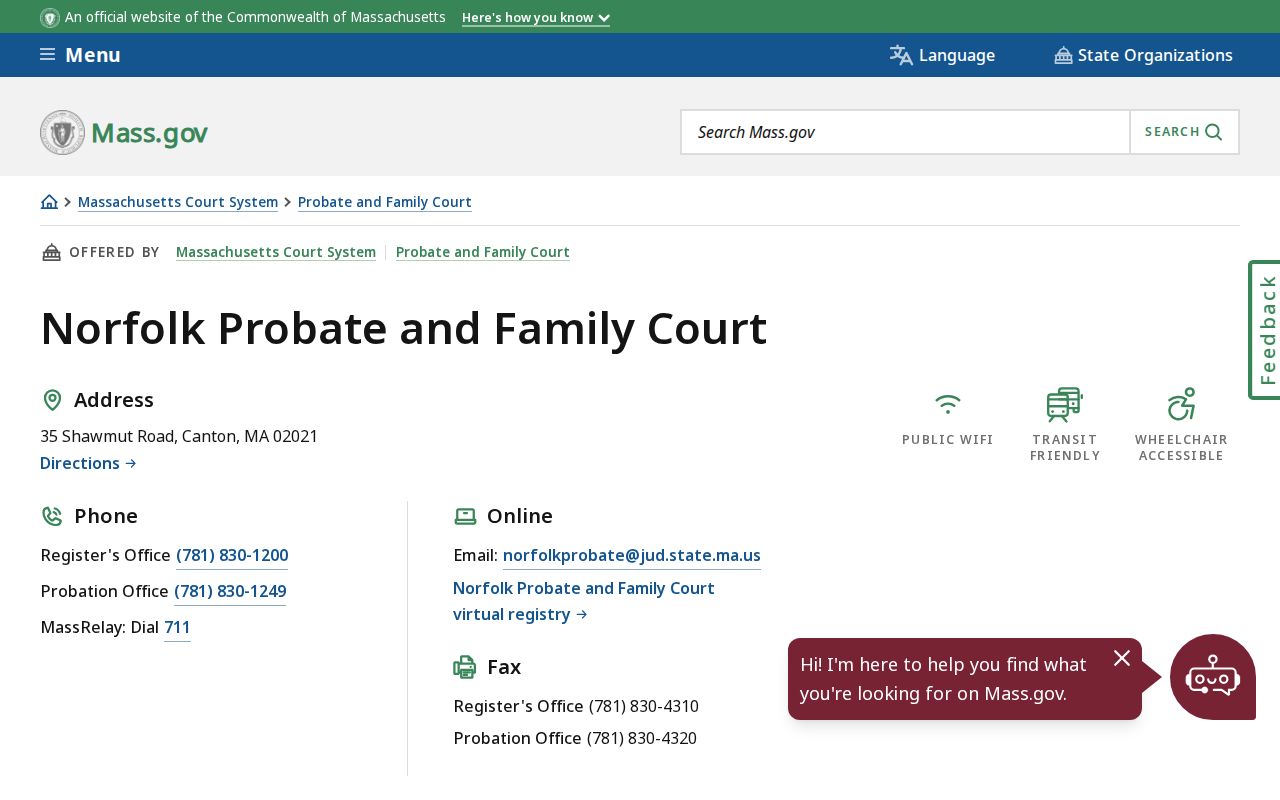Go to the home breadcrumb icon
This screenshot has width=1280, height=800.
(x=49, y=202)
